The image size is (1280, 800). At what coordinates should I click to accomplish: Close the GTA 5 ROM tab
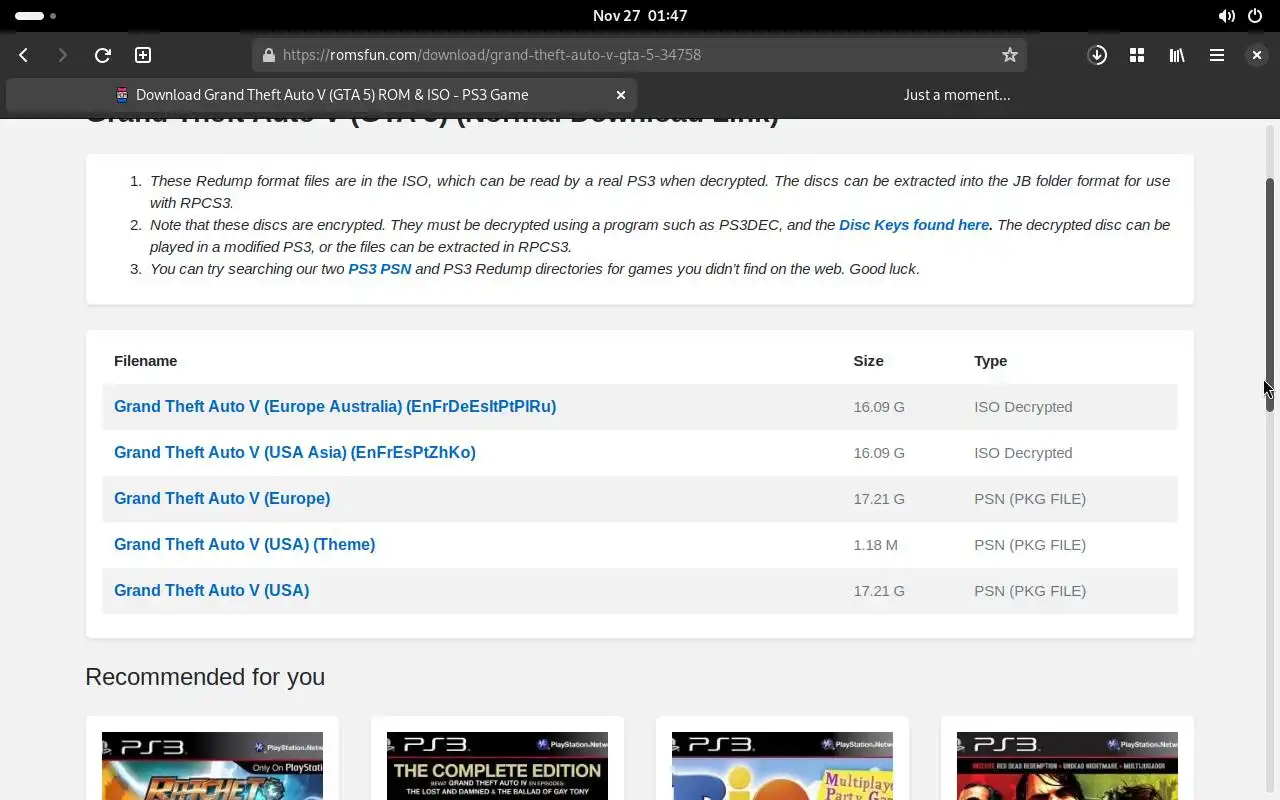pos(621,95)
